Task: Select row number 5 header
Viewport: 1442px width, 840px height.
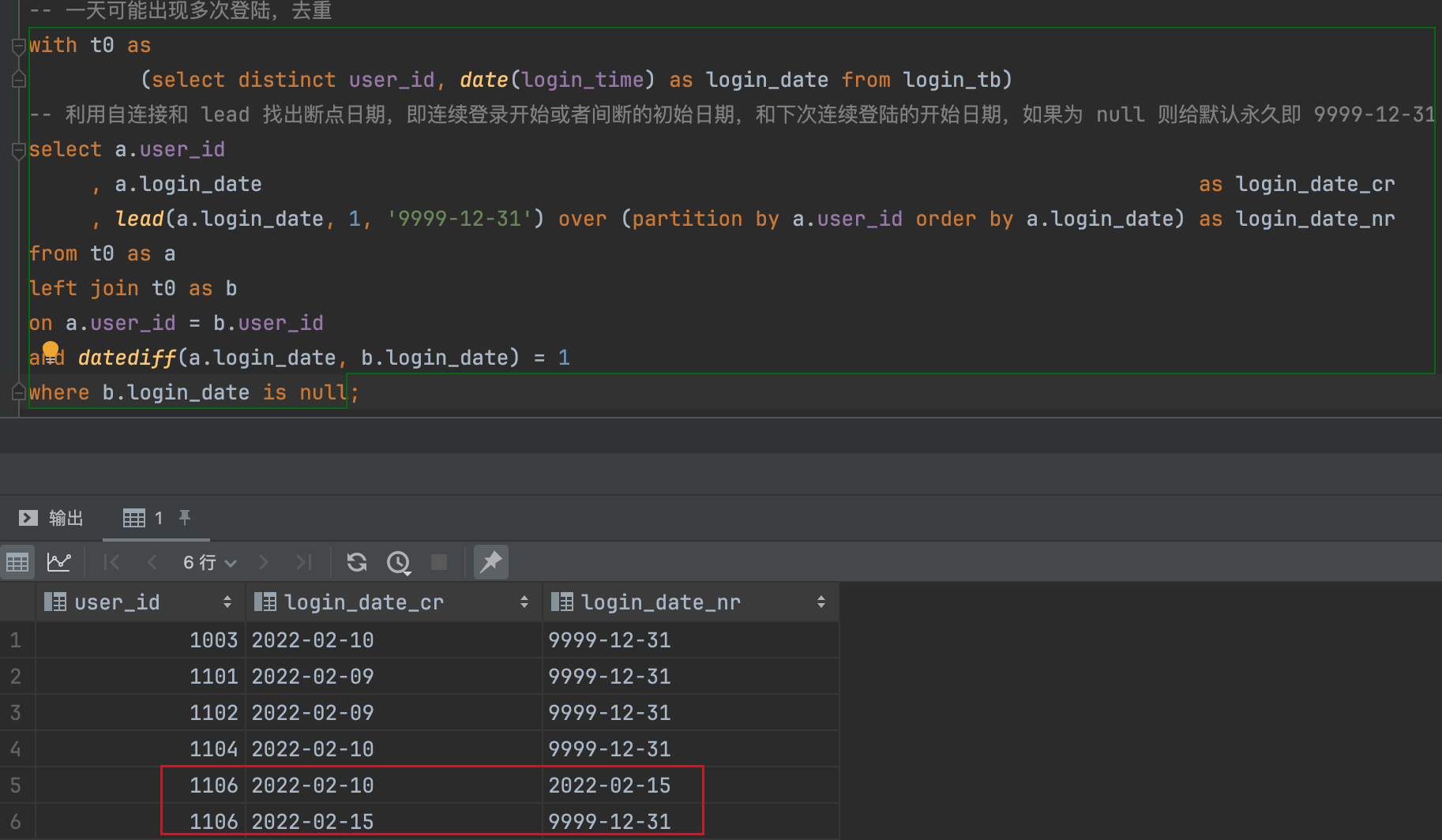Action: tap(17, 785)
